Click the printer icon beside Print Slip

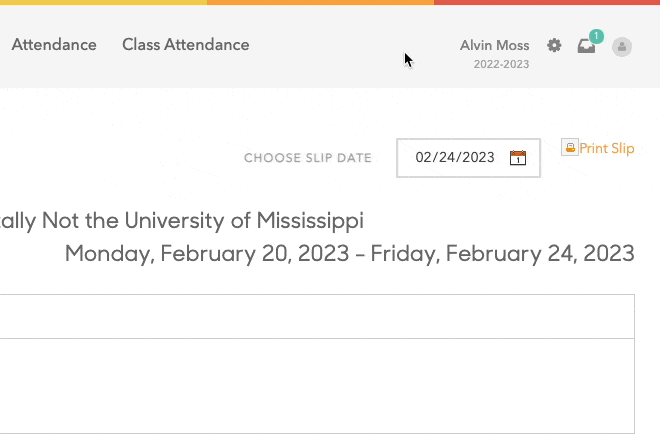(570, 148)
